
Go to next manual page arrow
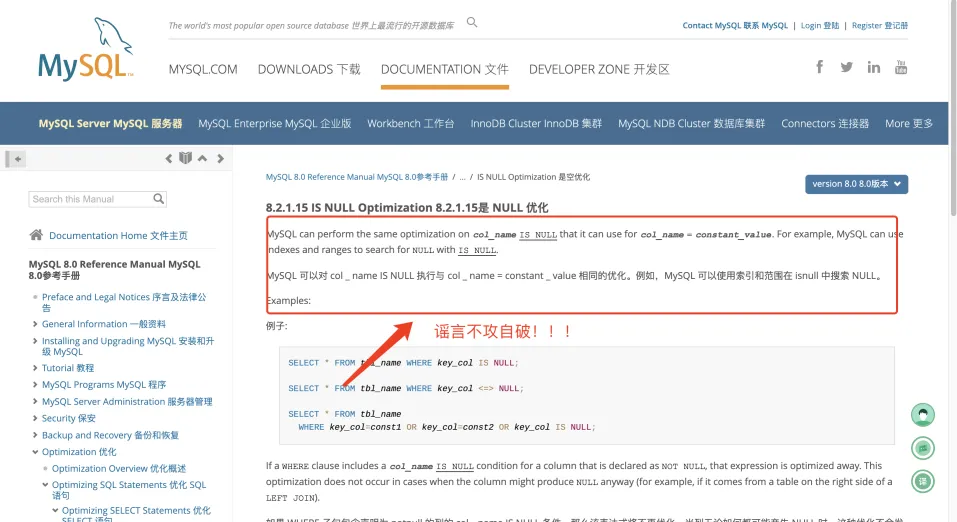tap(220, 159)
